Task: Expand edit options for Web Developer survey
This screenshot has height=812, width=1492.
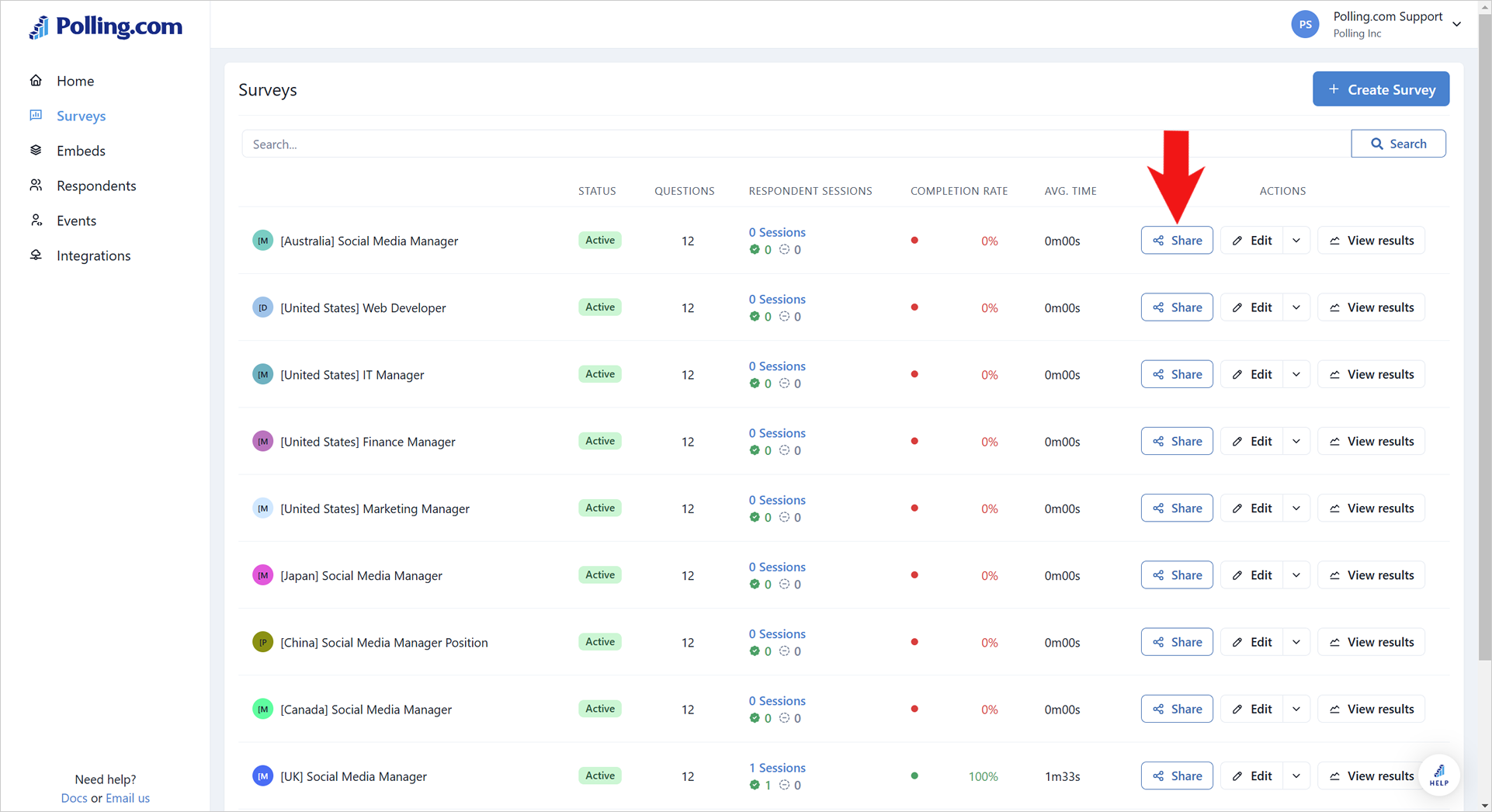Action: coord(1296,307)
